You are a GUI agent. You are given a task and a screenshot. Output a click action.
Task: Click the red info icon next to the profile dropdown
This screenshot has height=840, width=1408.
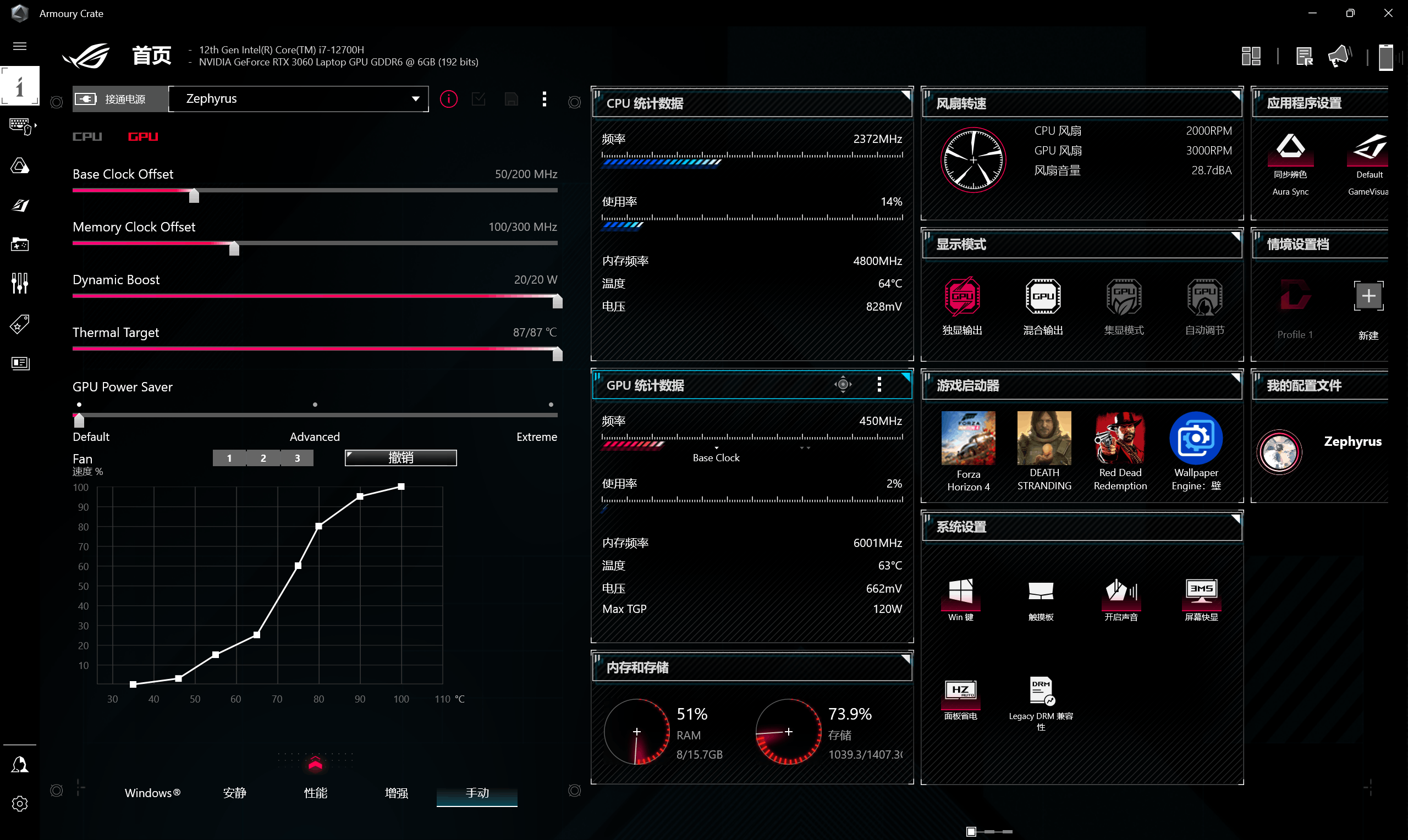pos(448,99)
